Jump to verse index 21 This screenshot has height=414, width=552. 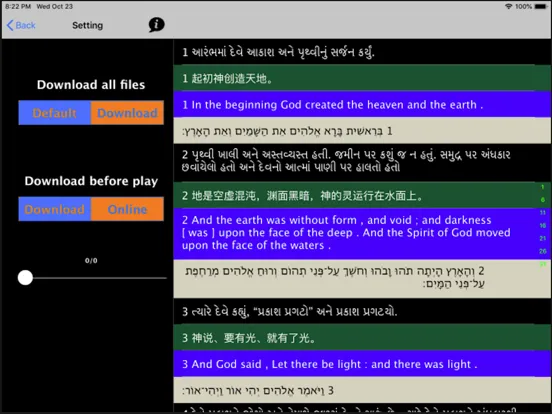point(543,238)
